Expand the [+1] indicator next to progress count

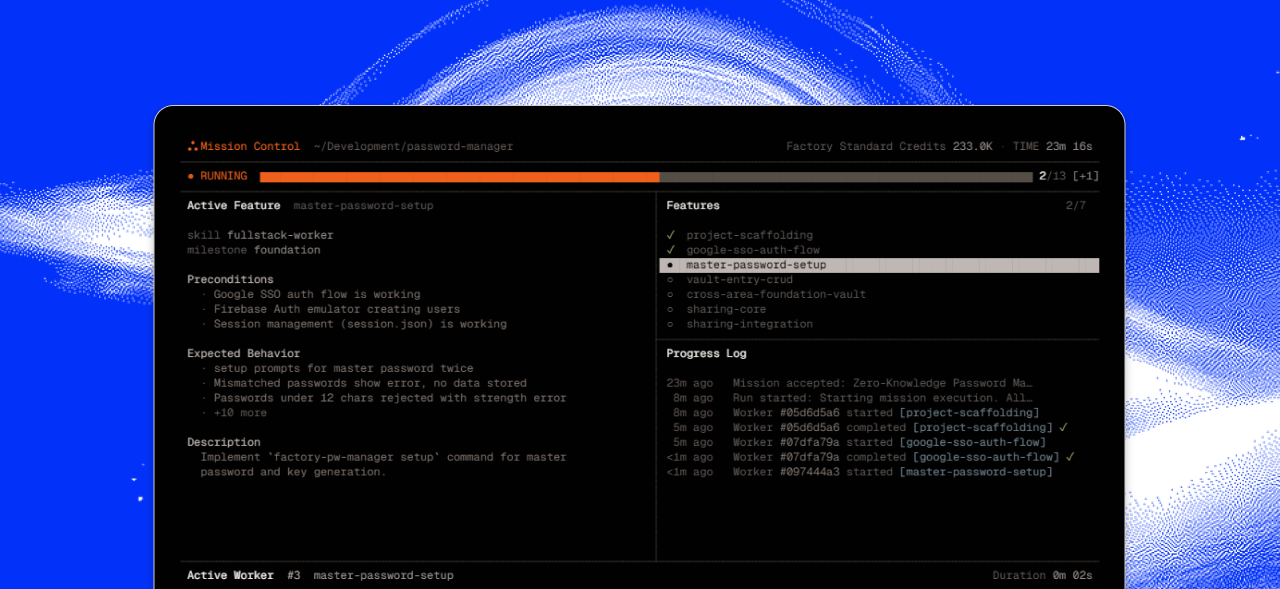1085,176
